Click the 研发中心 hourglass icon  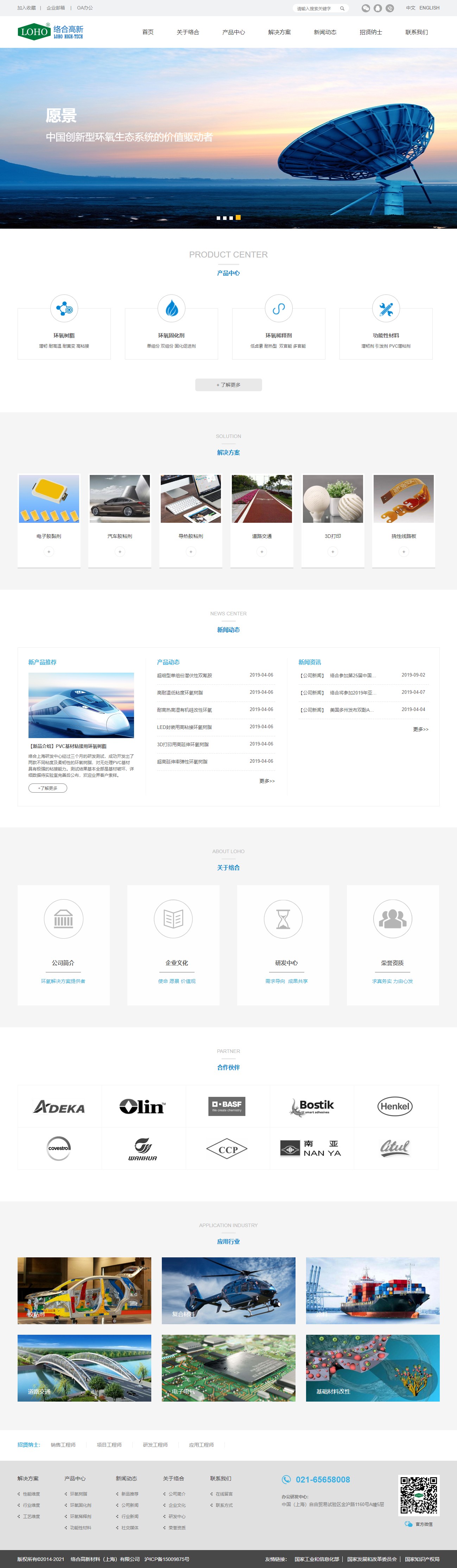coord(283,919)
